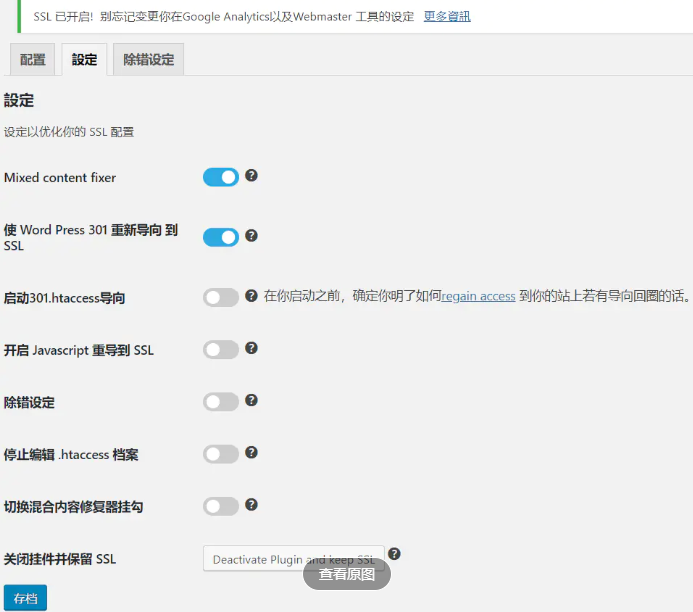The height and width of the screenshot is (612, 693).
Task: Open the 除错设定 tab
Action: coord(148,60)
